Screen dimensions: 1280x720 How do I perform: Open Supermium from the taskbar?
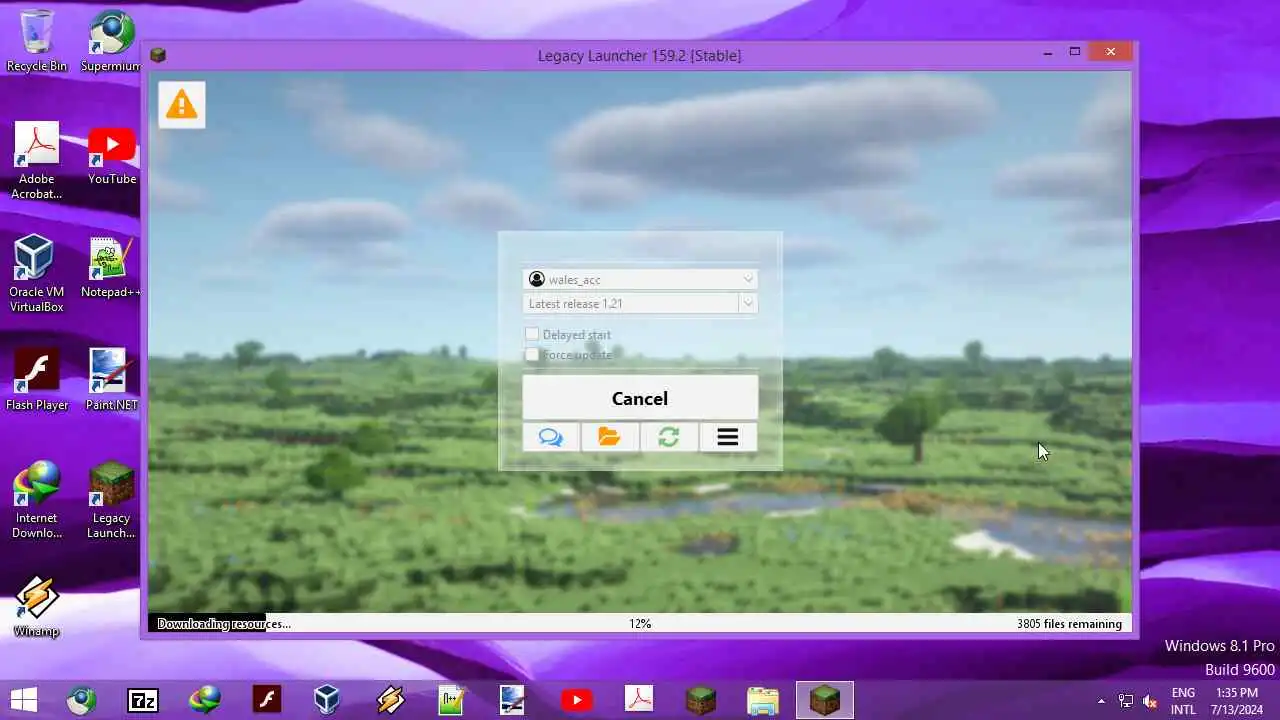[x=81, y=700]
